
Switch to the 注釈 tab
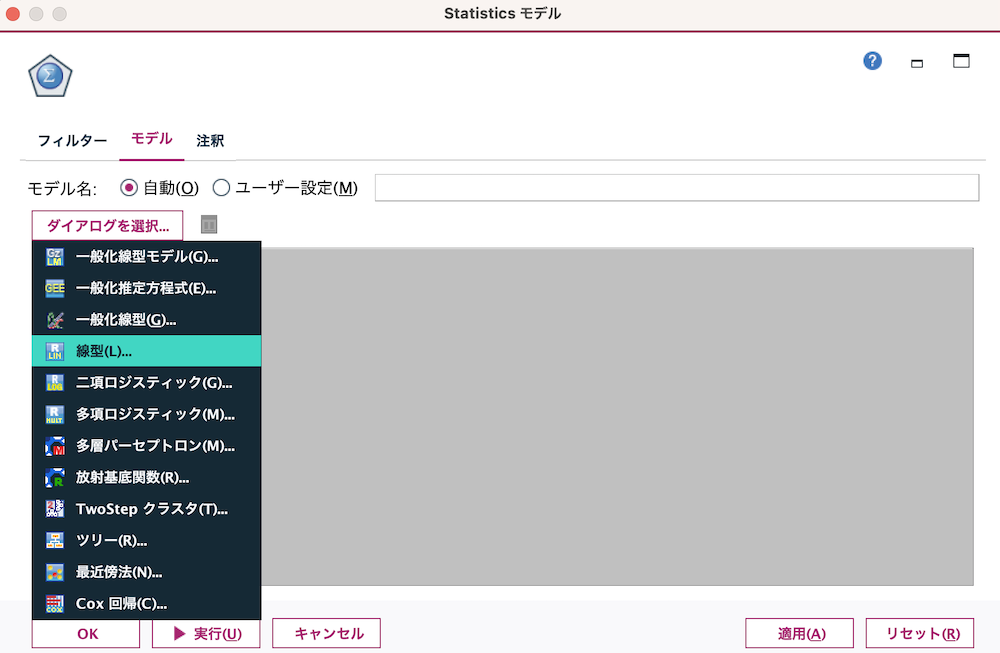coord(210,141)
